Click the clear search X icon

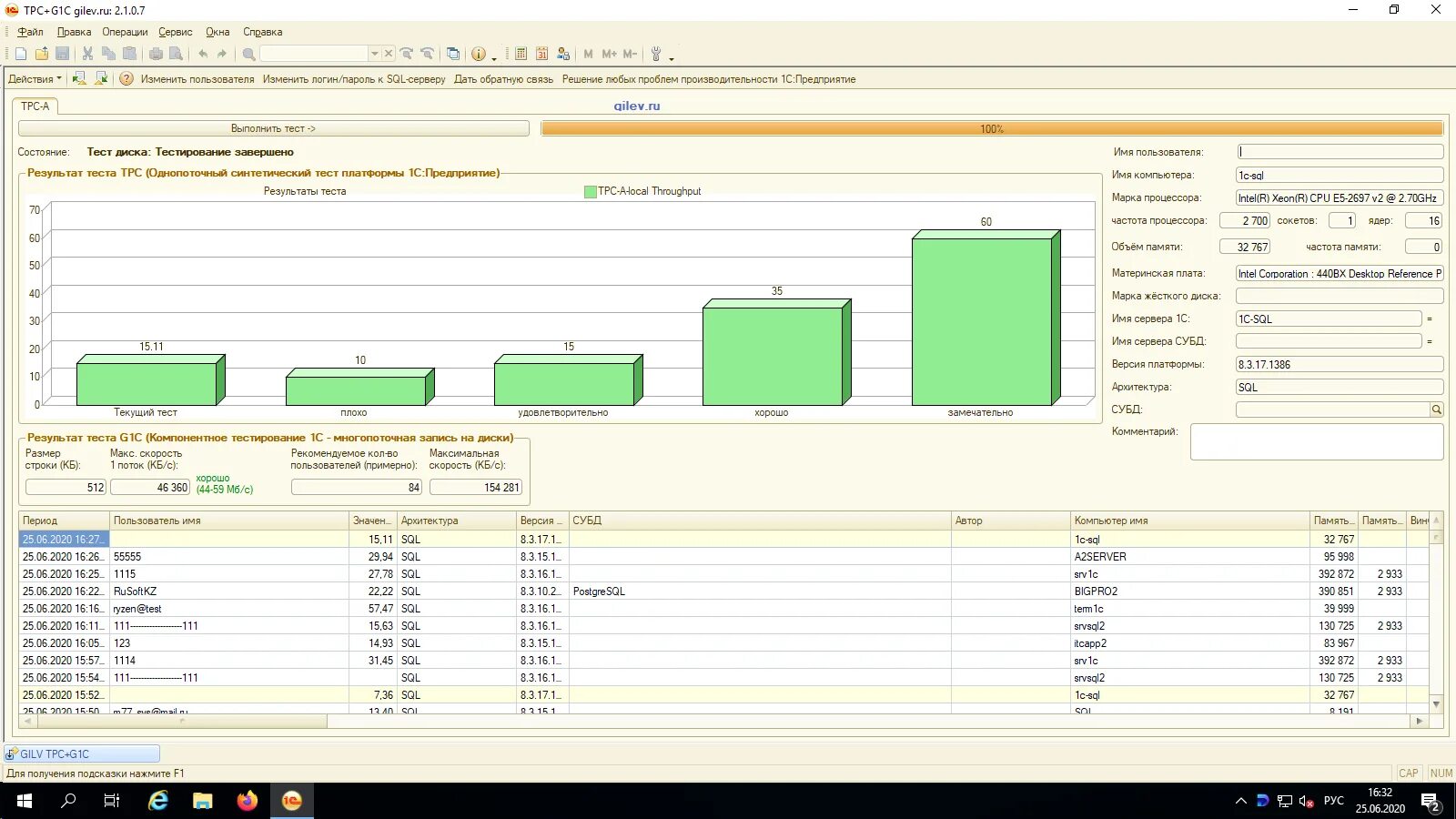click(x=389, y=54)
